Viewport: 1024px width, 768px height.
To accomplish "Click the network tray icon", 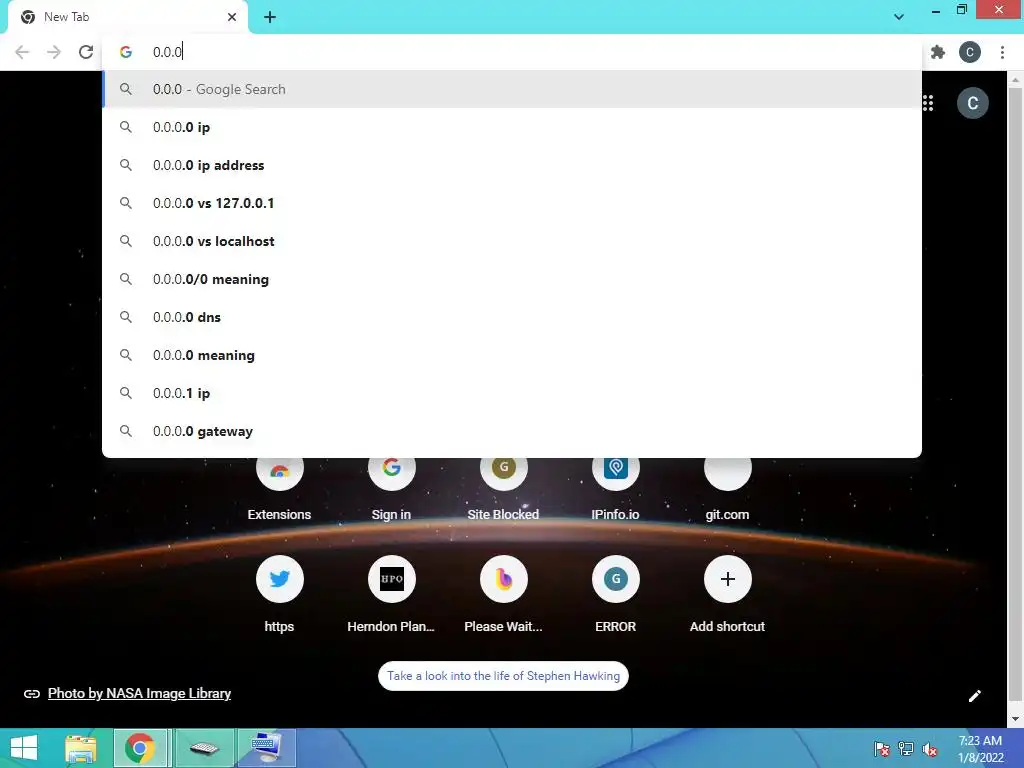I will tap(906, 749).
